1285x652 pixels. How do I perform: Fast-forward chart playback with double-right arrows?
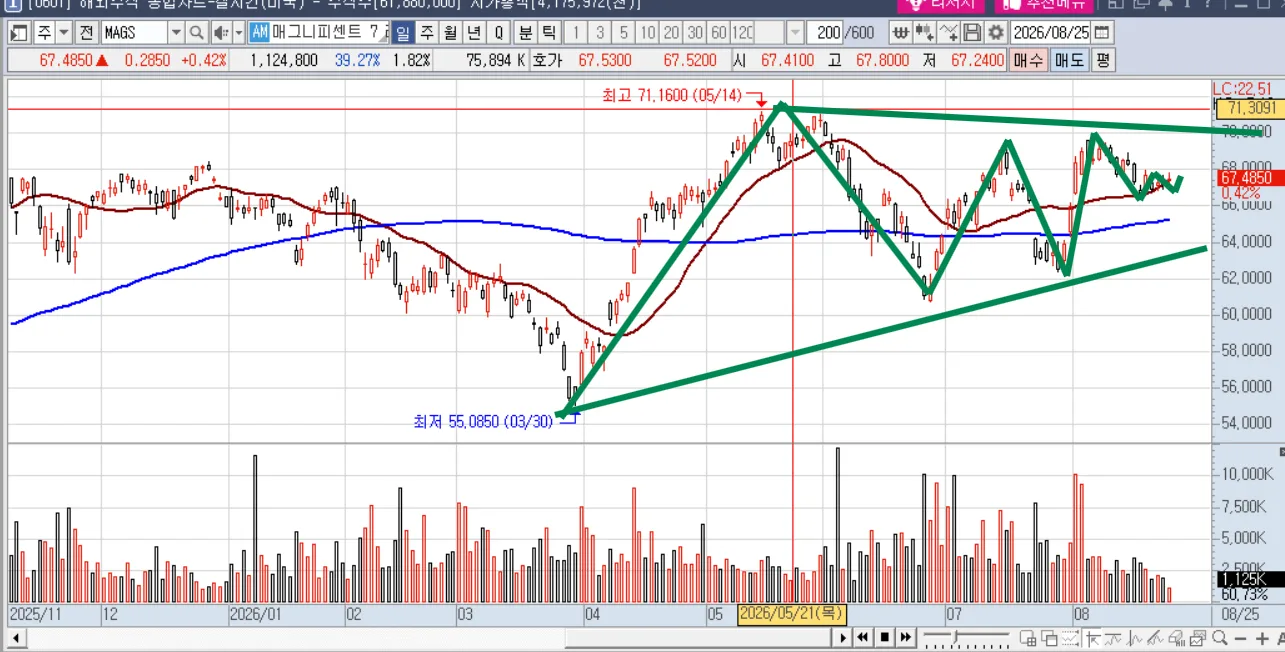(x=905, y=637)
